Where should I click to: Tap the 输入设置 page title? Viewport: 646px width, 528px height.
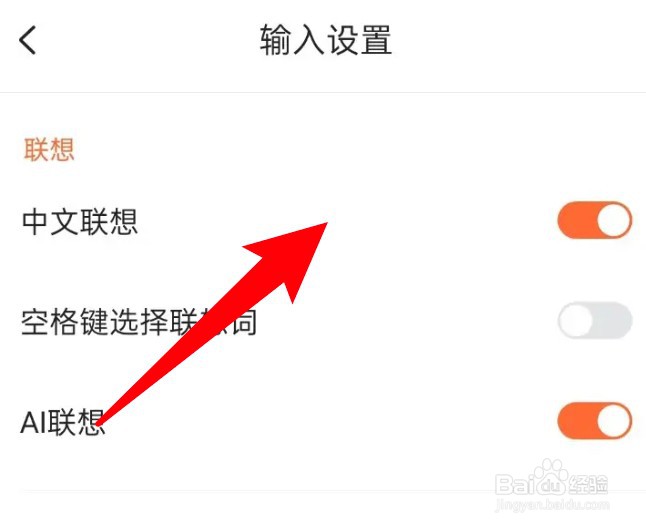coord(325,40)
